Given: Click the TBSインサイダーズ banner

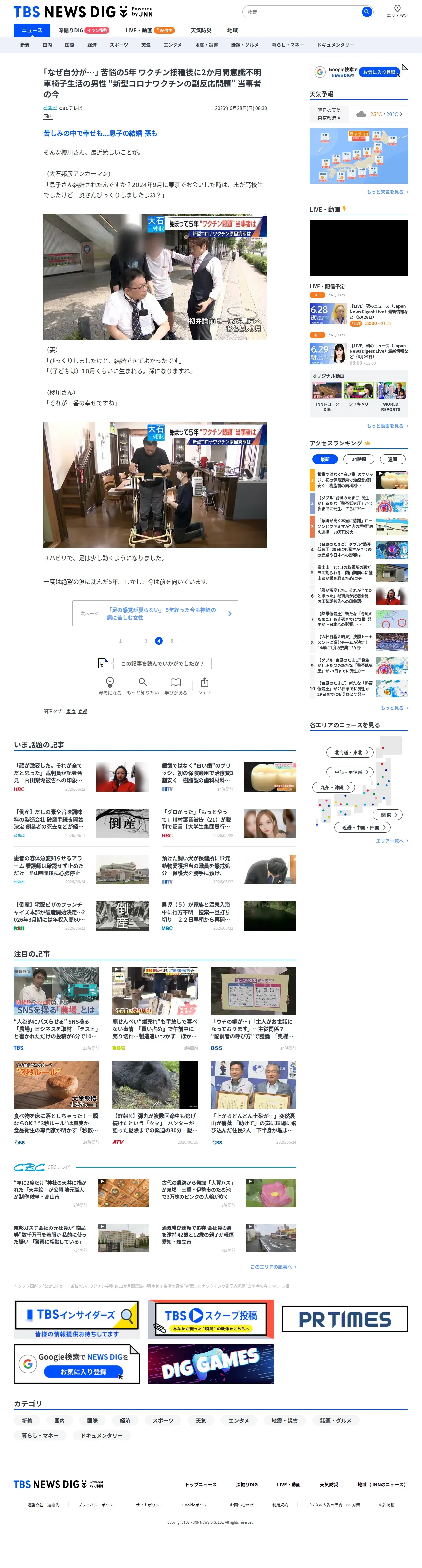Looking at the screenshot, I should [77, 1319].
